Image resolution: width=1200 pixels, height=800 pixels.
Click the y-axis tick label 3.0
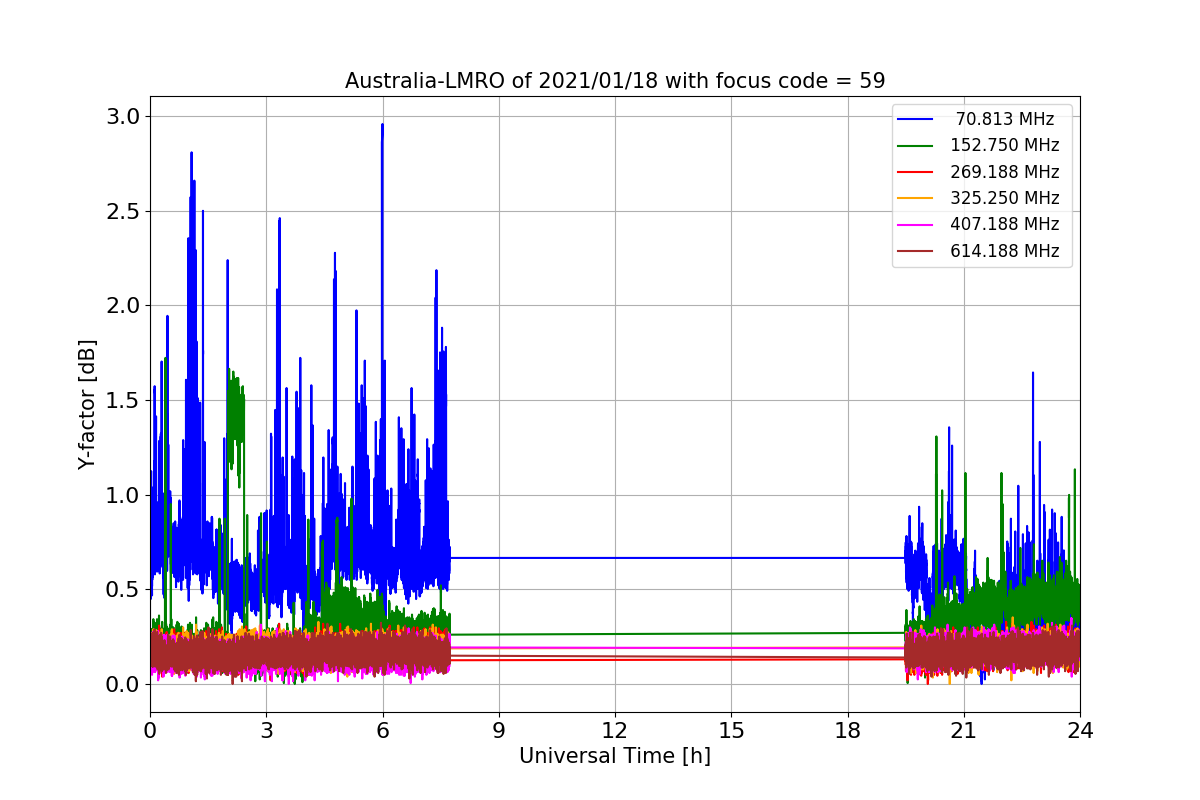[124, 116]
